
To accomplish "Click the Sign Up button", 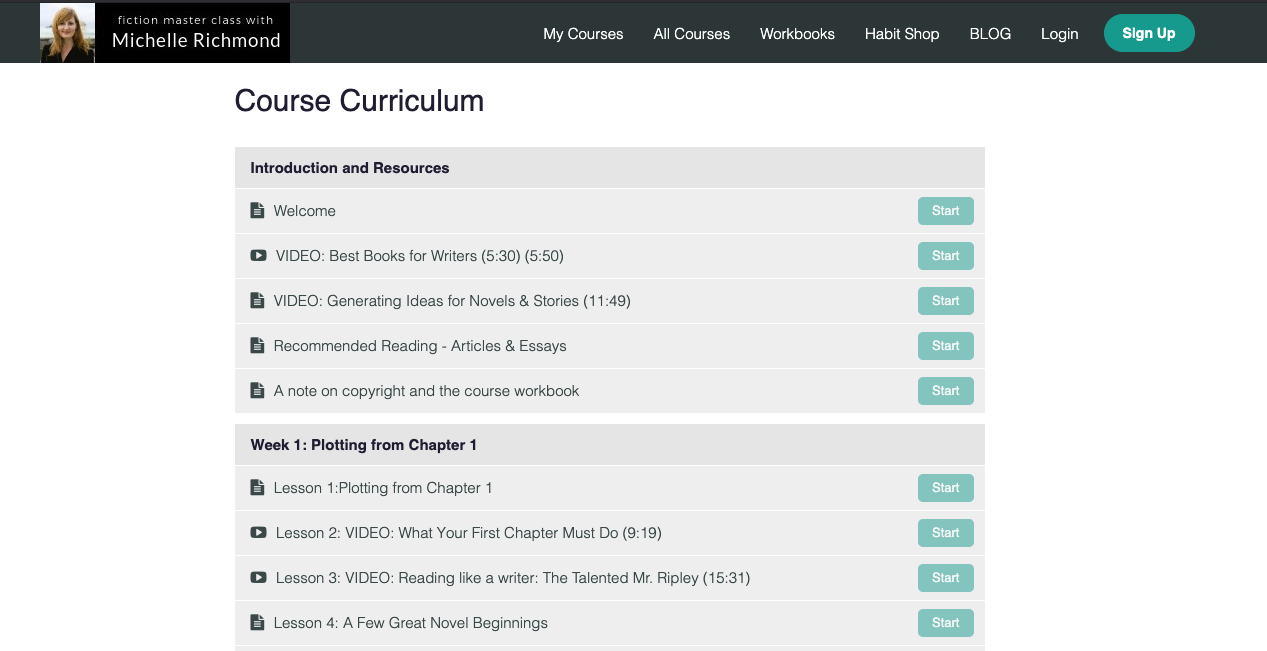I will point(1149,33).
